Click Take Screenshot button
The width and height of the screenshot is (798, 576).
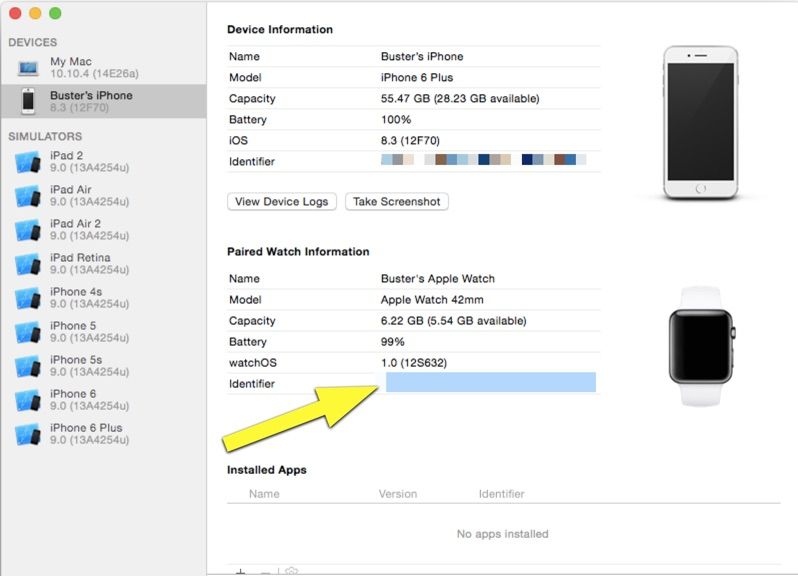pos(396,201)
